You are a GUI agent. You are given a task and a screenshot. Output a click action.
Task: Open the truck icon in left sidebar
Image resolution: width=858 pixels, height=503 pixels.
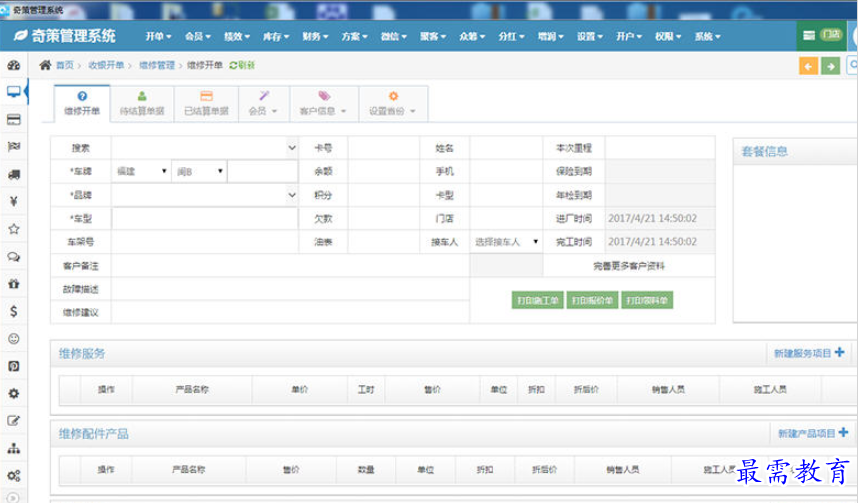click(x=14, y=175)
